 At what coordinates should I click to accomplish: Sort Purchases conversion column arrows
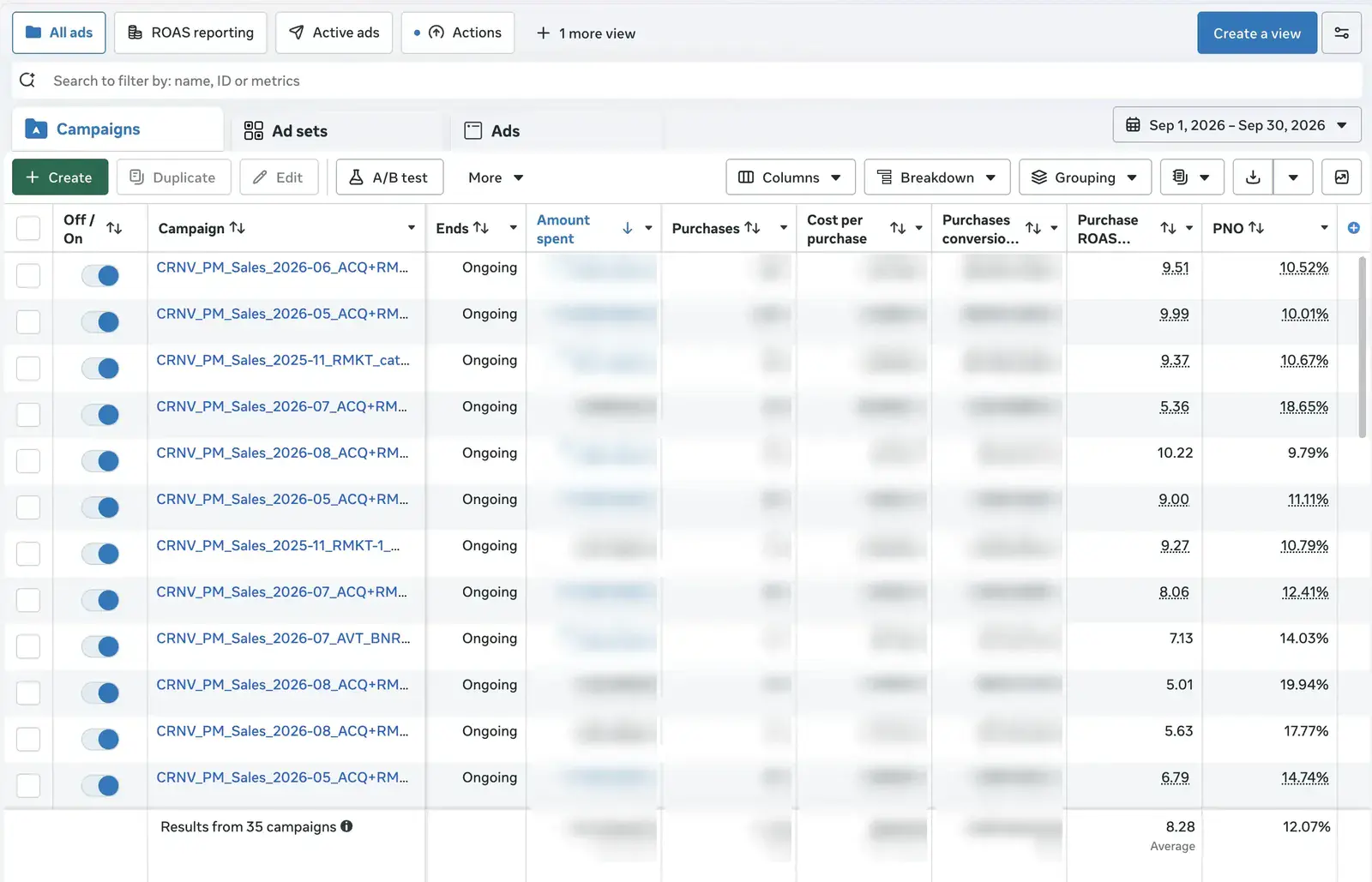pyautogui.click(x=1033, y=228)
